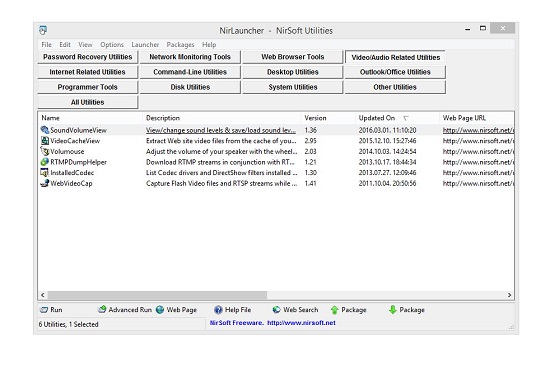The width and height of the screenshot is (550, 372).
Task: Open the Options menu
Action: pos(112,45)
